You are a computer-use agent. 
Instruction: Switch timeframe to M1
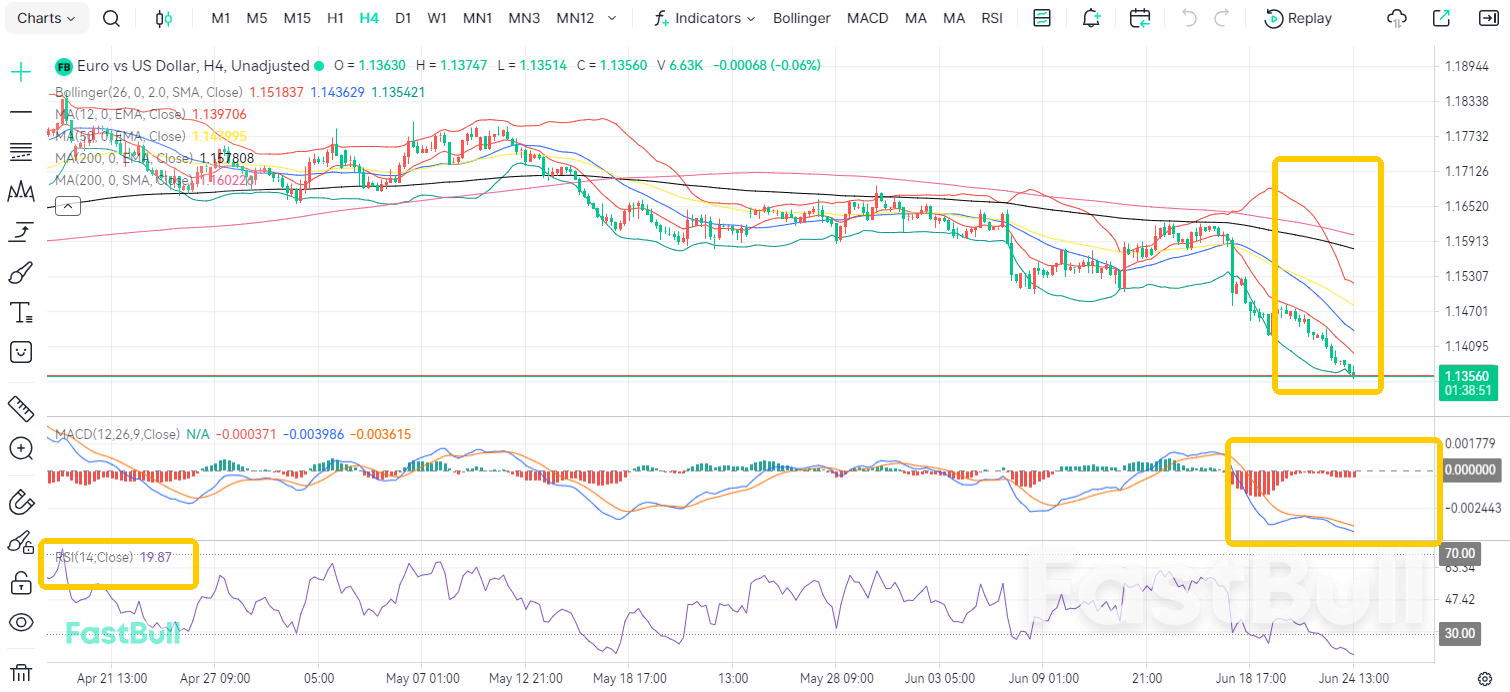pyautogui.click(x=221, y=18)
